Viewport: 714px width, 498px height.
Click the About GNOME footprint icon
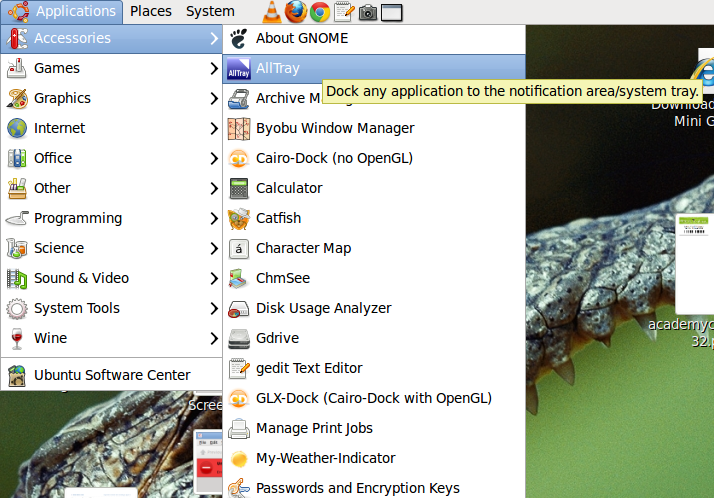239,39
